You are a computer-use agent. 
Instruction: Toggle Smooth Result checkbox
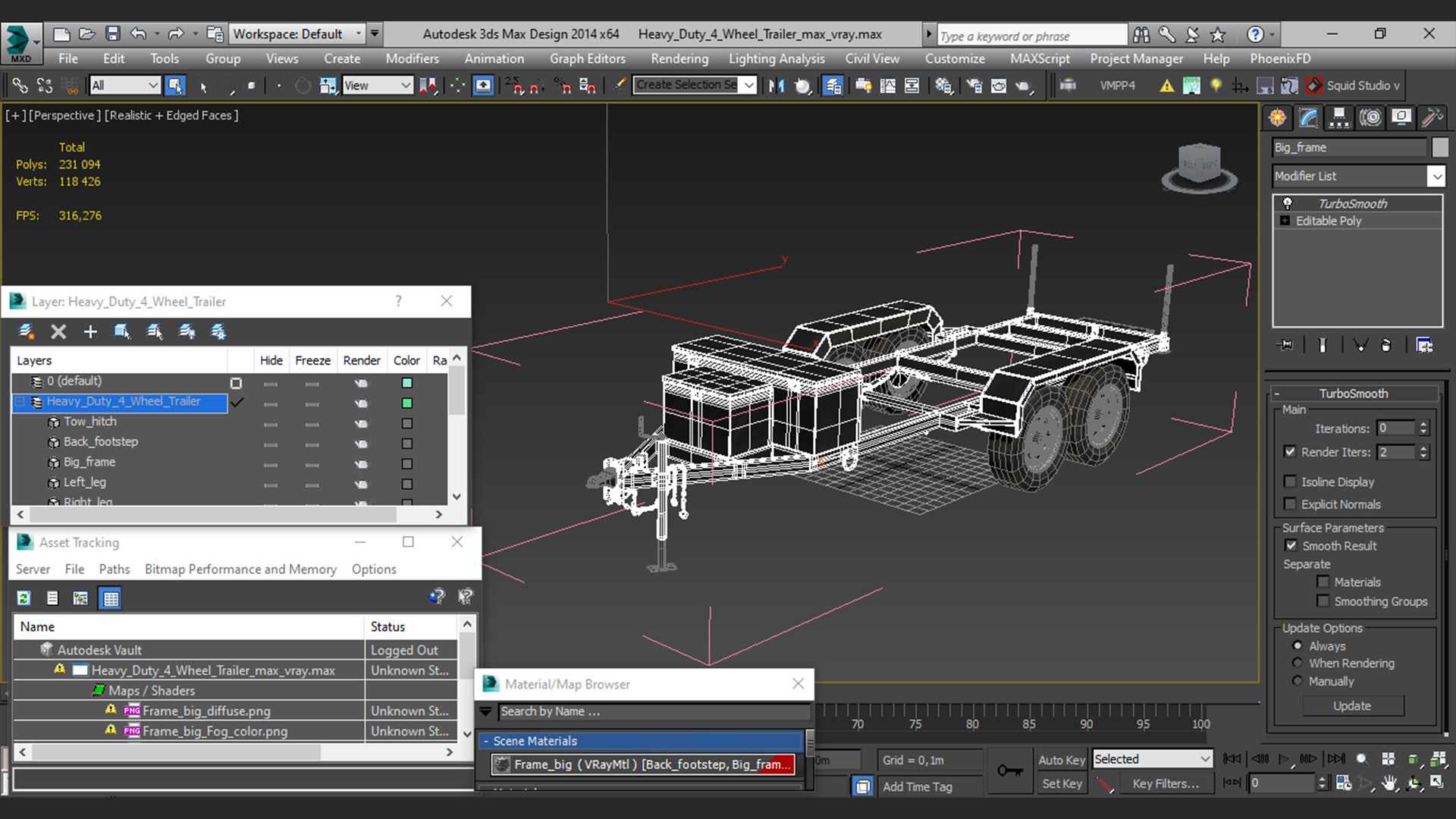1291,546
